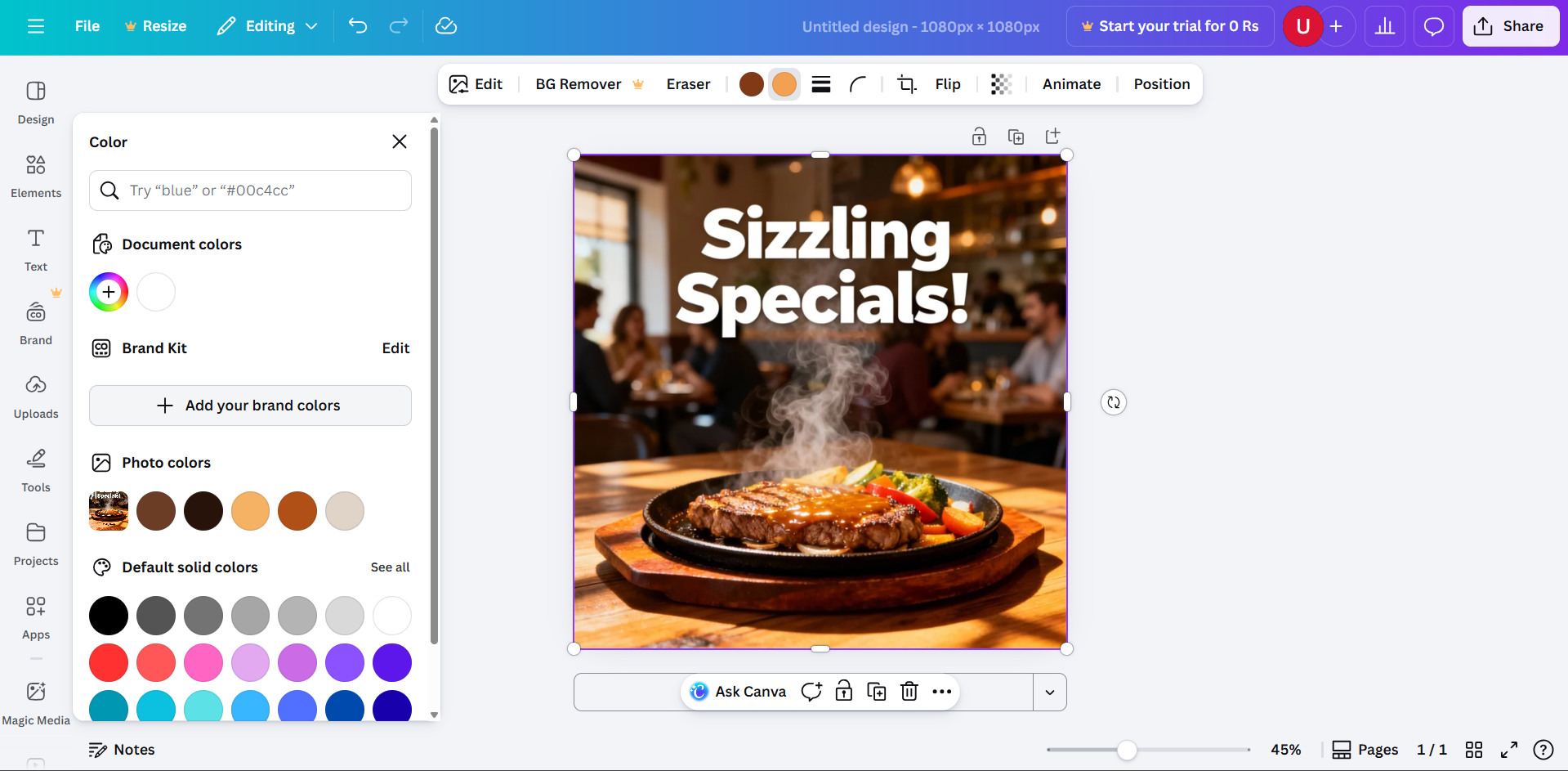This screenshot has width=1568, height=771.
Task: Open the Editing mode dropdown
Action: click(x=267, y=25)
